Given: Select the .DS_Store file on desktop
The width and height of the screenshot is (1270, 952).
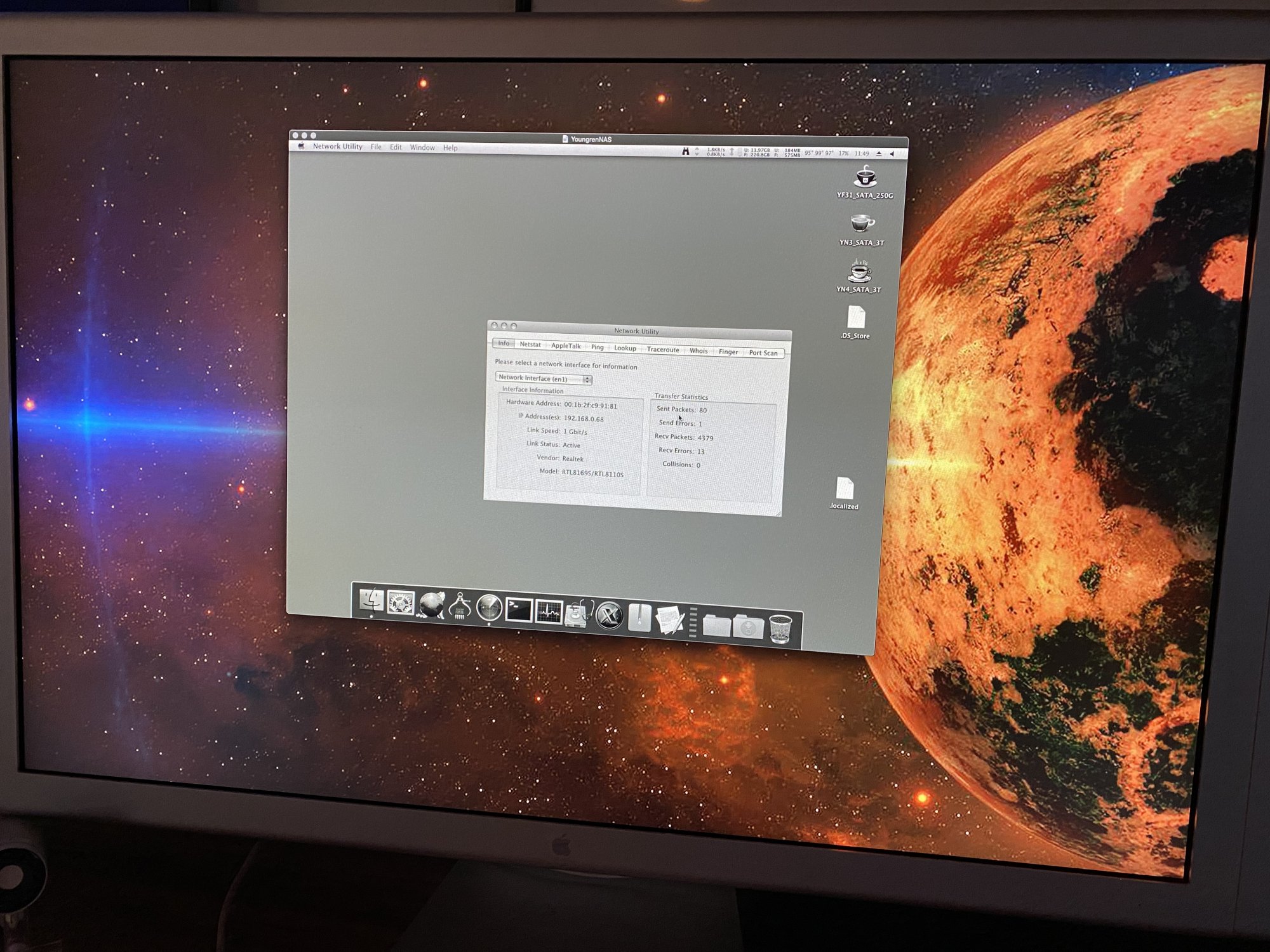Looking at the screenshot, I should coord(855,322).
